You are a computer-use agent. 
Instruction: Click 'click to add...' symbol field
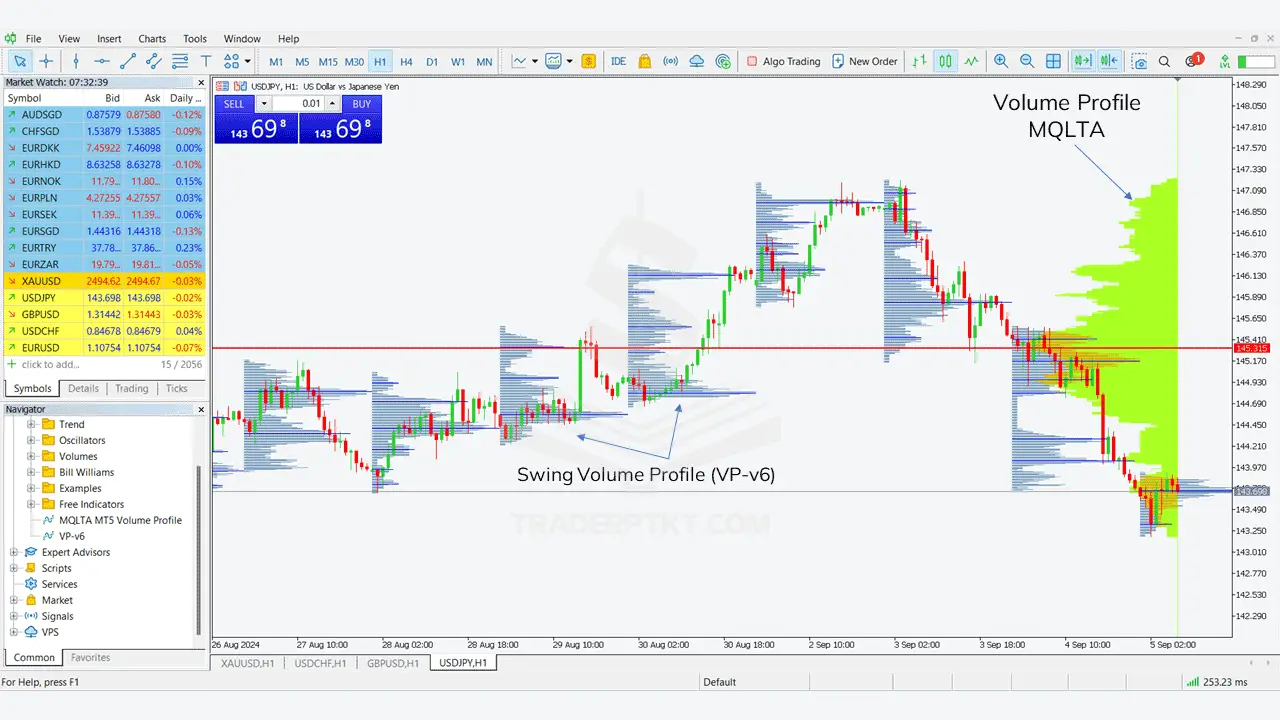click(x=50, y=364)
